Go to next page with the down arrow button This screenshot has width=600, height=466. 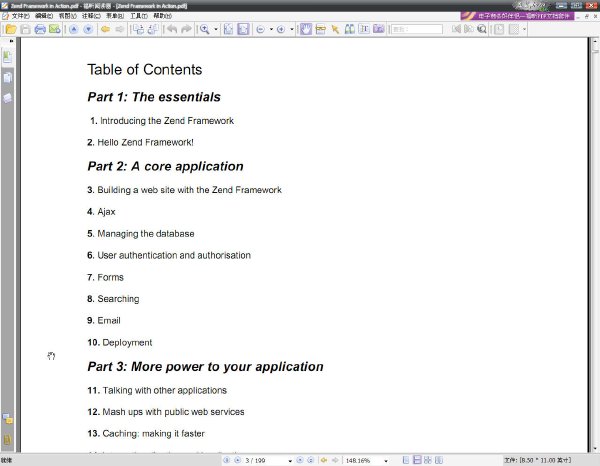point(88,29)
